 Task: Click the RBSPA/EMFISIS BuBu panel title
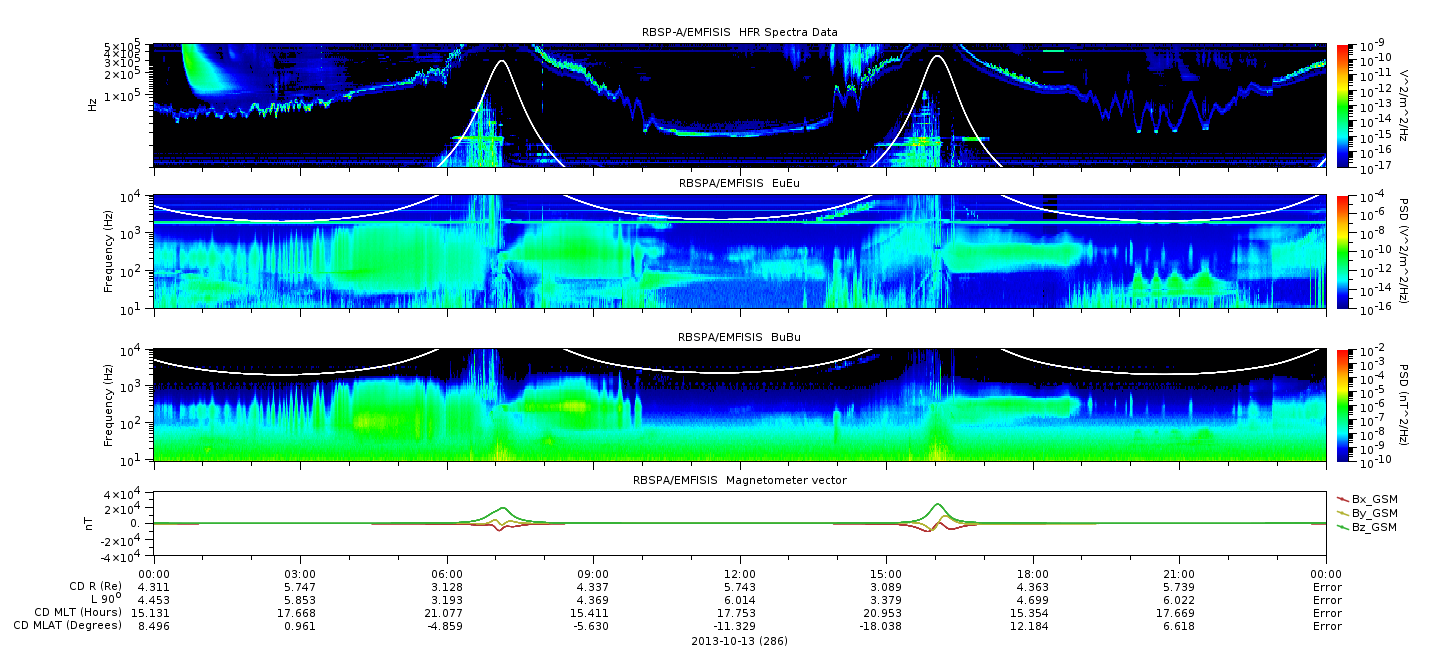[x=739, y=337]
